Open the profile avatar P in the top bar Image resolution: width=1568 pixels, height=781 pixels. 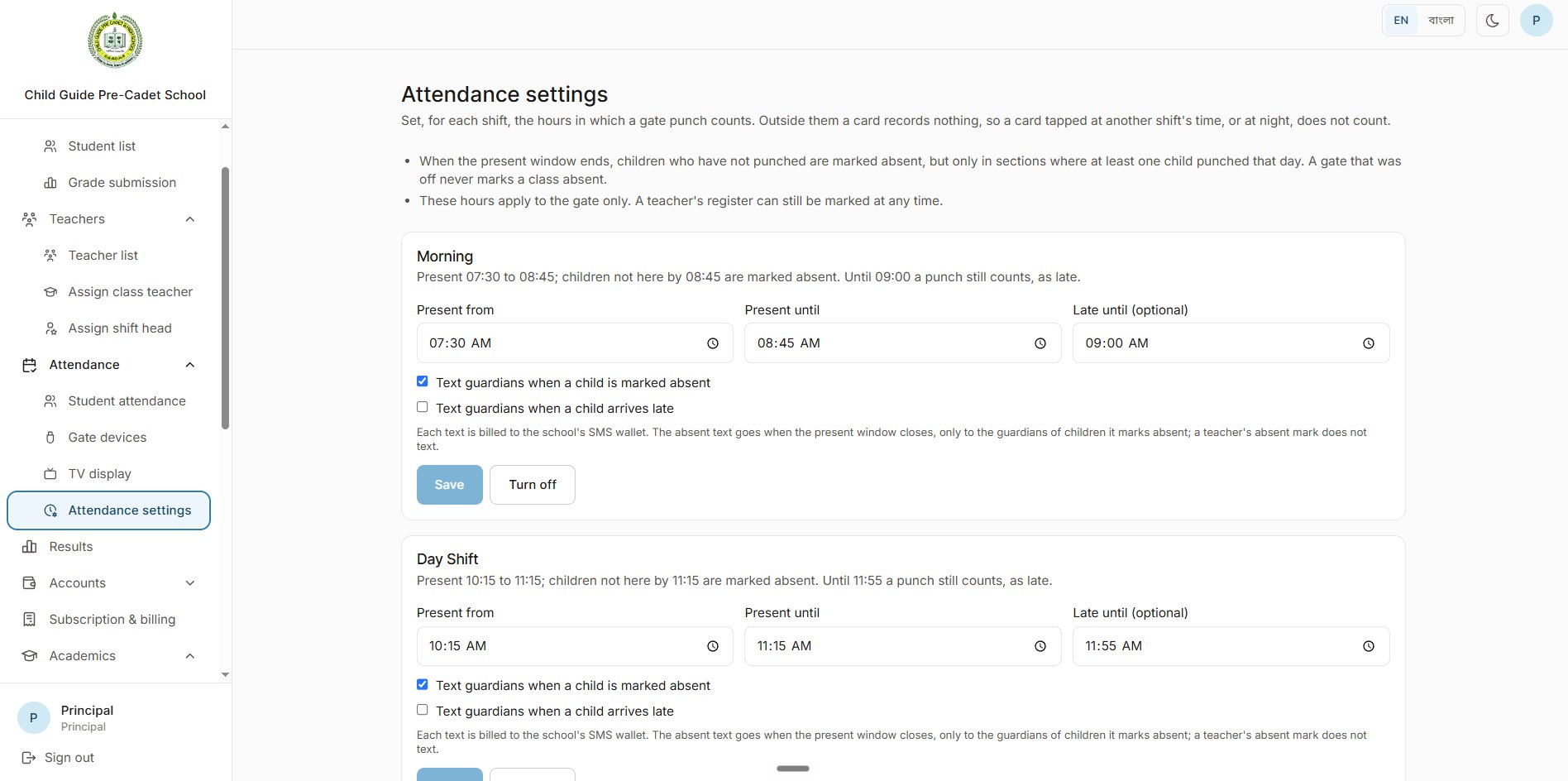click(1536, 21)
